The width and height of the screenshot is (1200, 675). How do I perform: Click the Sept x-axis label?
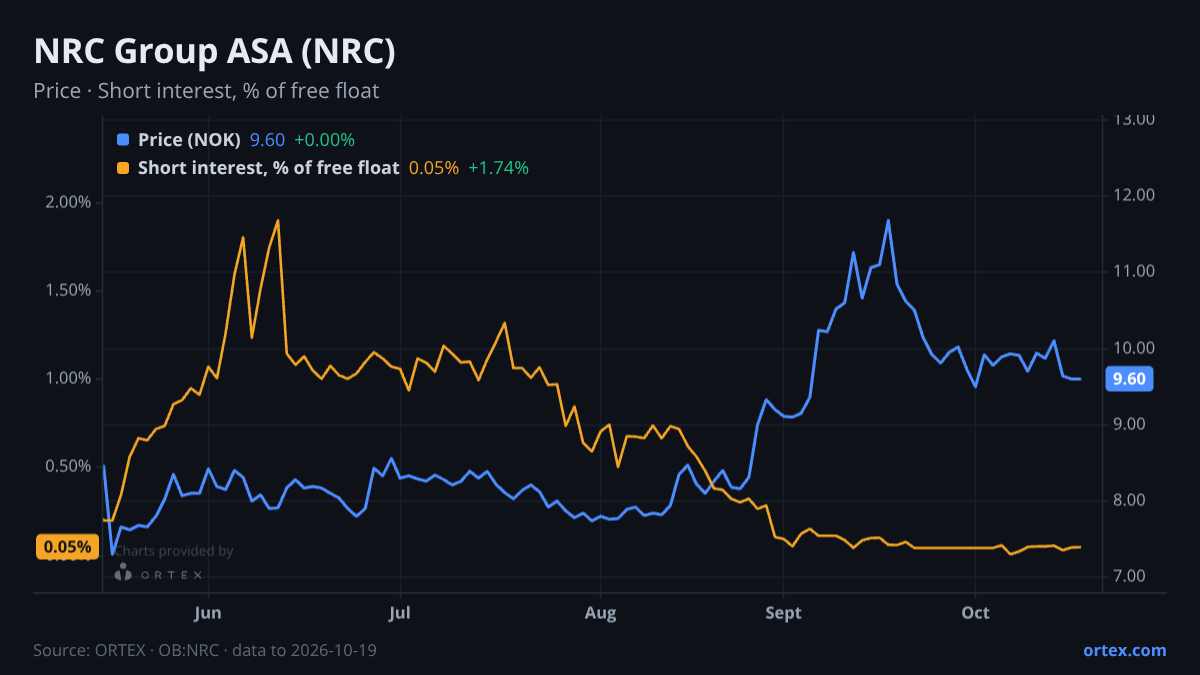coord(784,612)
